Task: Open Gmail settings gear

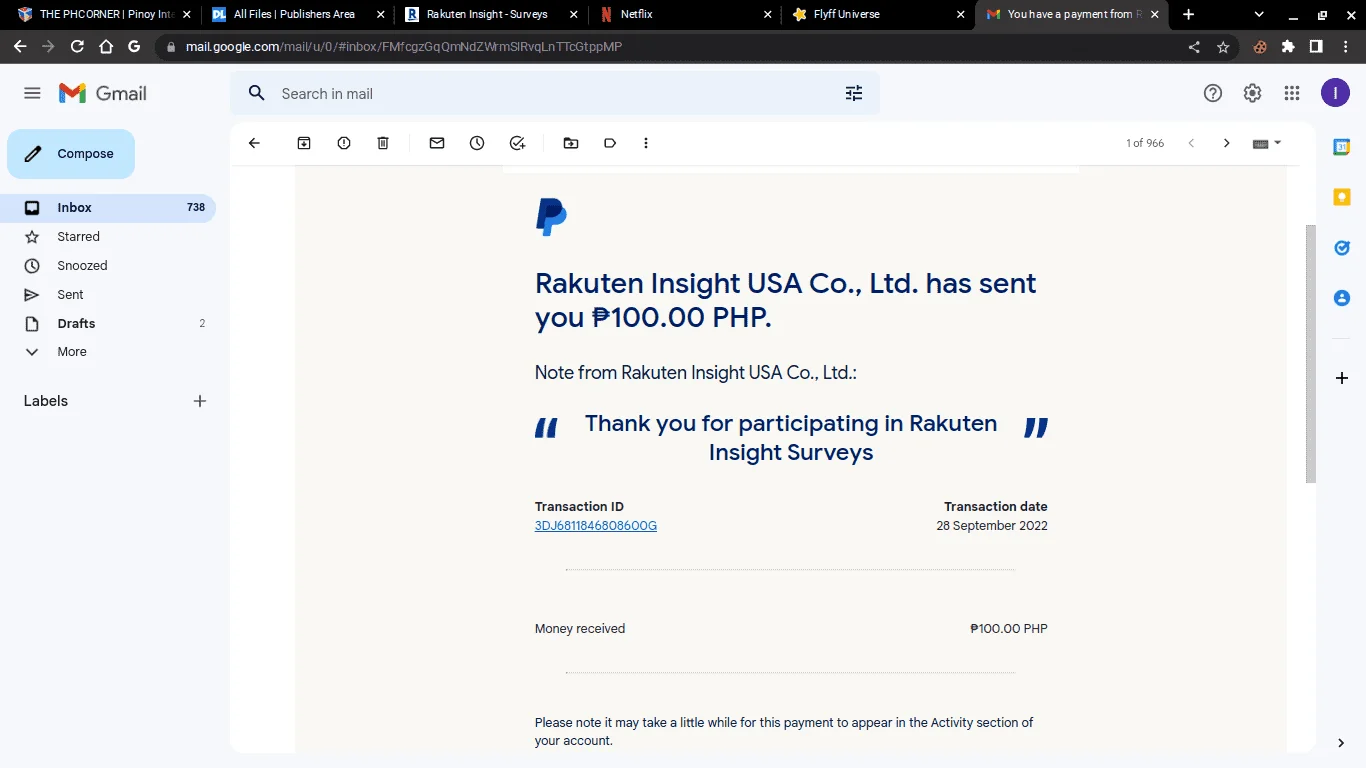Action: point(1252,93)
